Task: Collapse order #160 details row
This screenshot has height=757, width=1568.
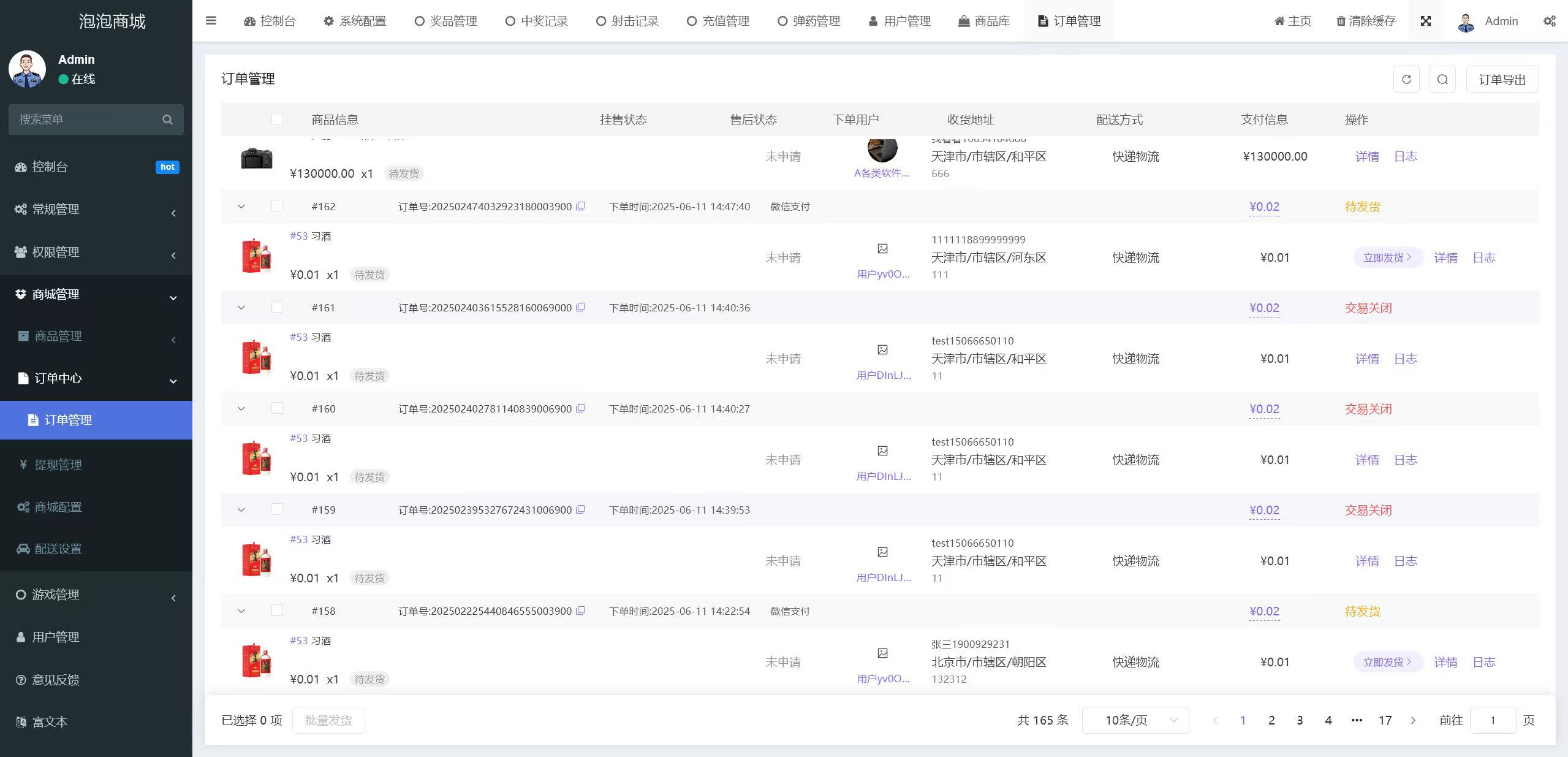Action: coord(241,408)
